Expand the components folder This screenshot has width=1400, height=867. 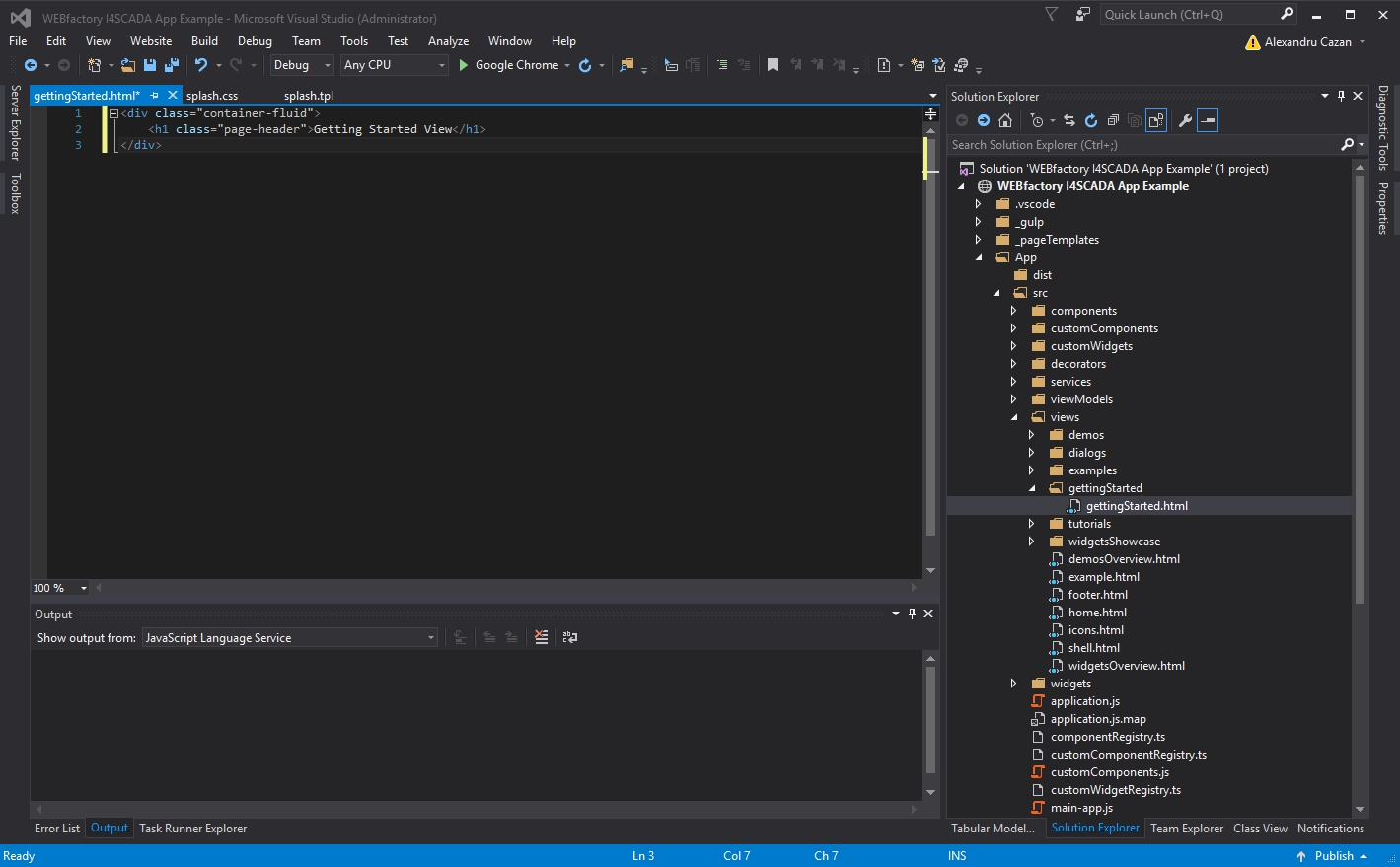tap(1014, 311)
